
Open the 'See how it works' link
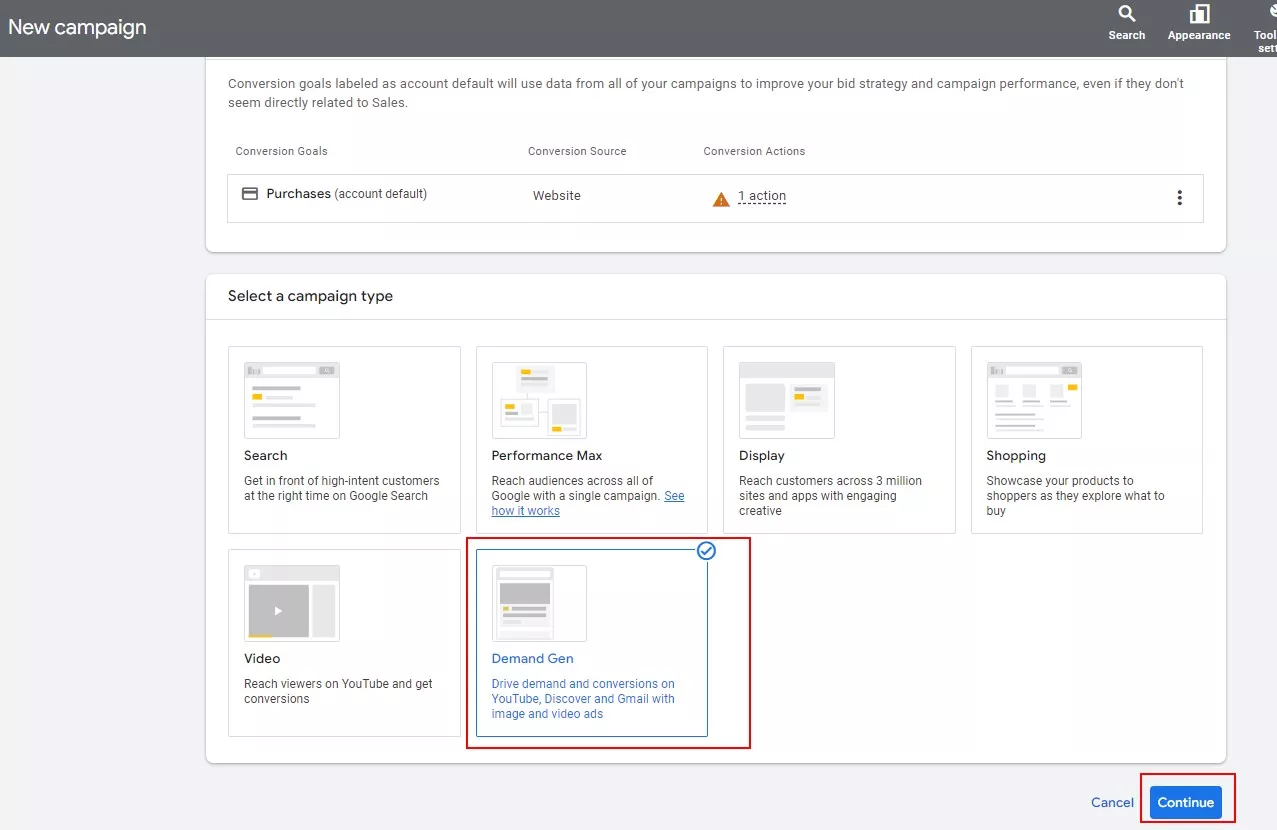click(x=588, y=503)
